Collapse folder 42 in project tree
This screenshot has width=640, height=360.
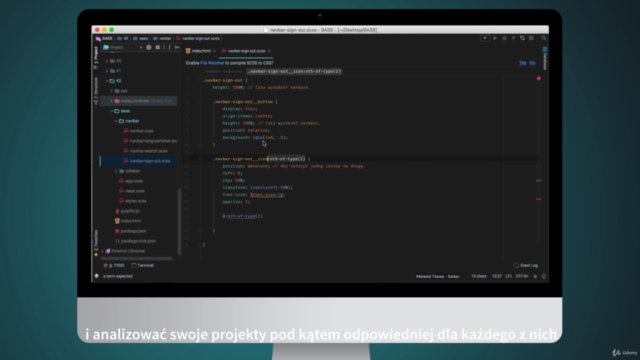coord(107,81)
